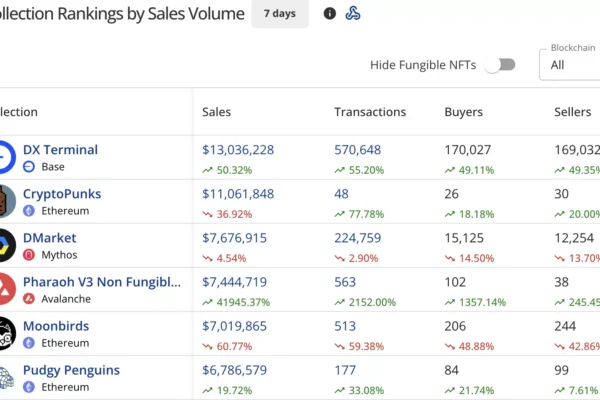Image resolution: width=600 pixels, height=400 pixels.
Task: Click the Base blockchain icon under DX Terminal
Action: tap(29, 167)
